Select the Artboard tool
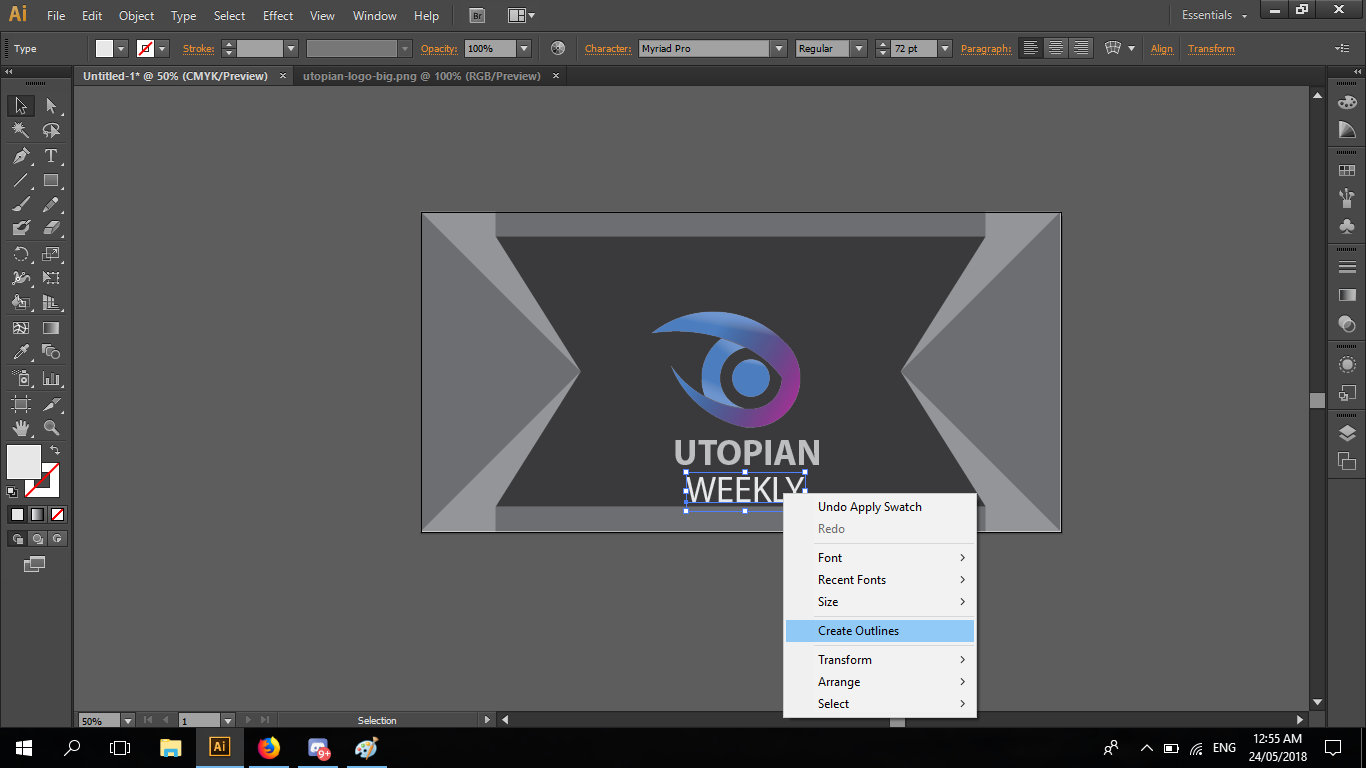1366x768 pixels. [x=21, y=404]
